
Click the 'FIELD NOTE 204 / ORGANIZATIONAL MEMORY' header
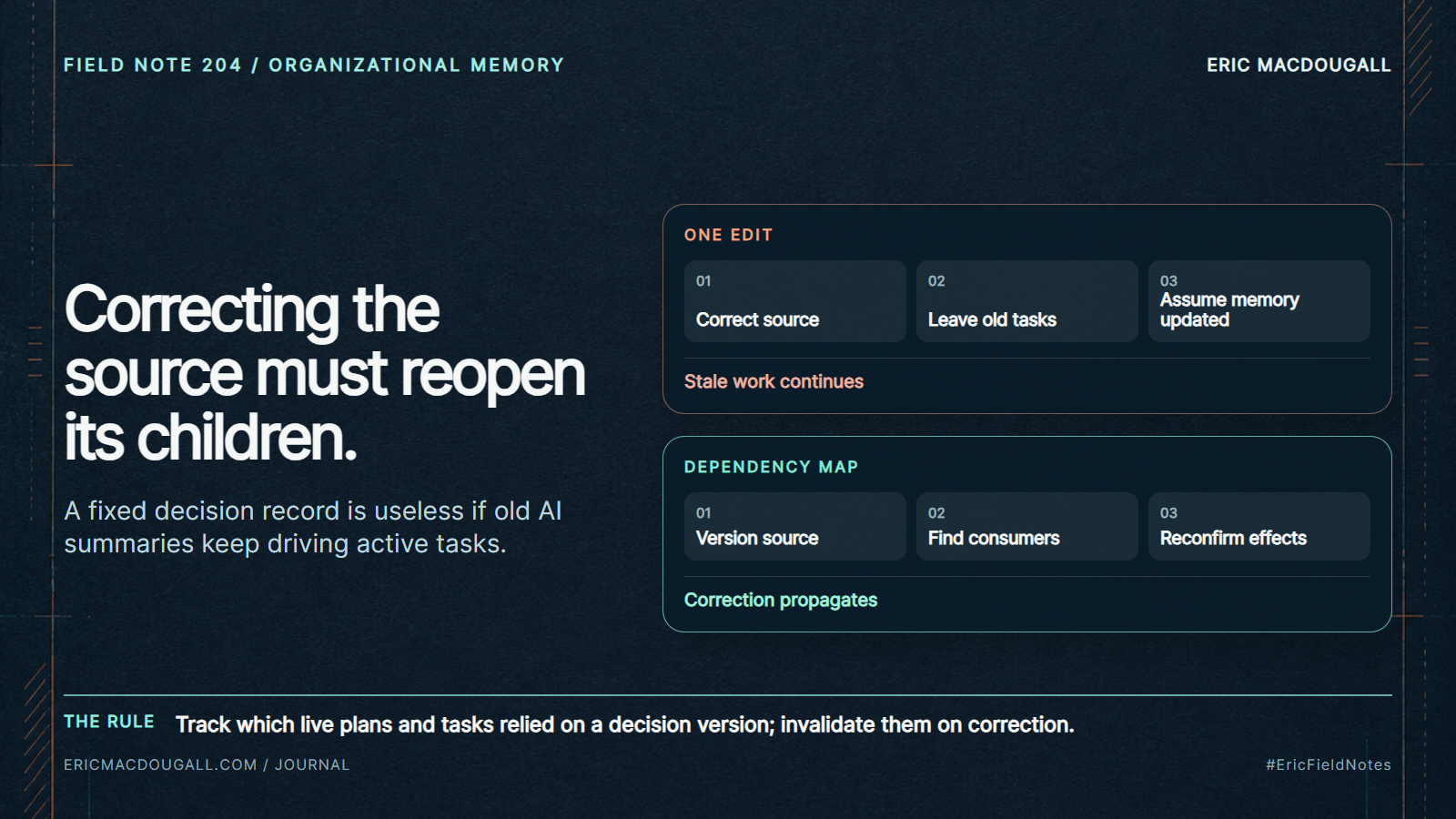point(314,65)
